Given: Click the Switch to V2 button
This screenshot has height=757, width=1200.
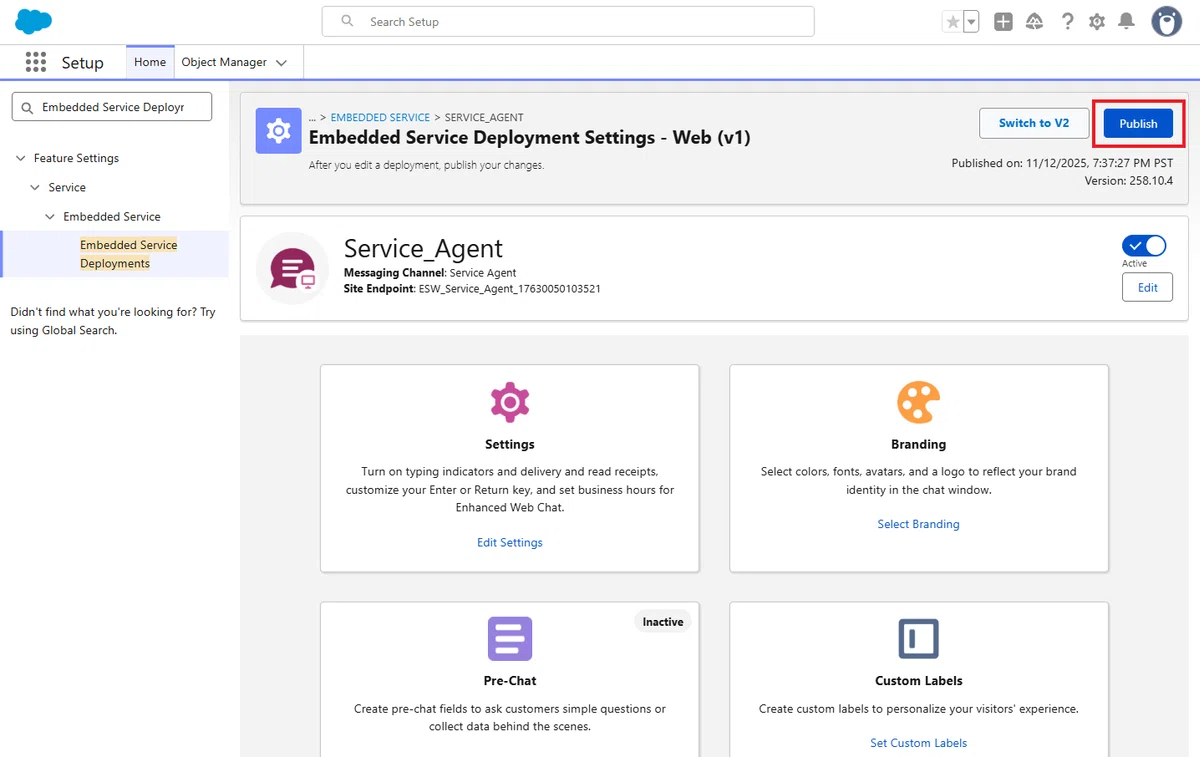Looking at the screenshot, I should point(1034,123).
